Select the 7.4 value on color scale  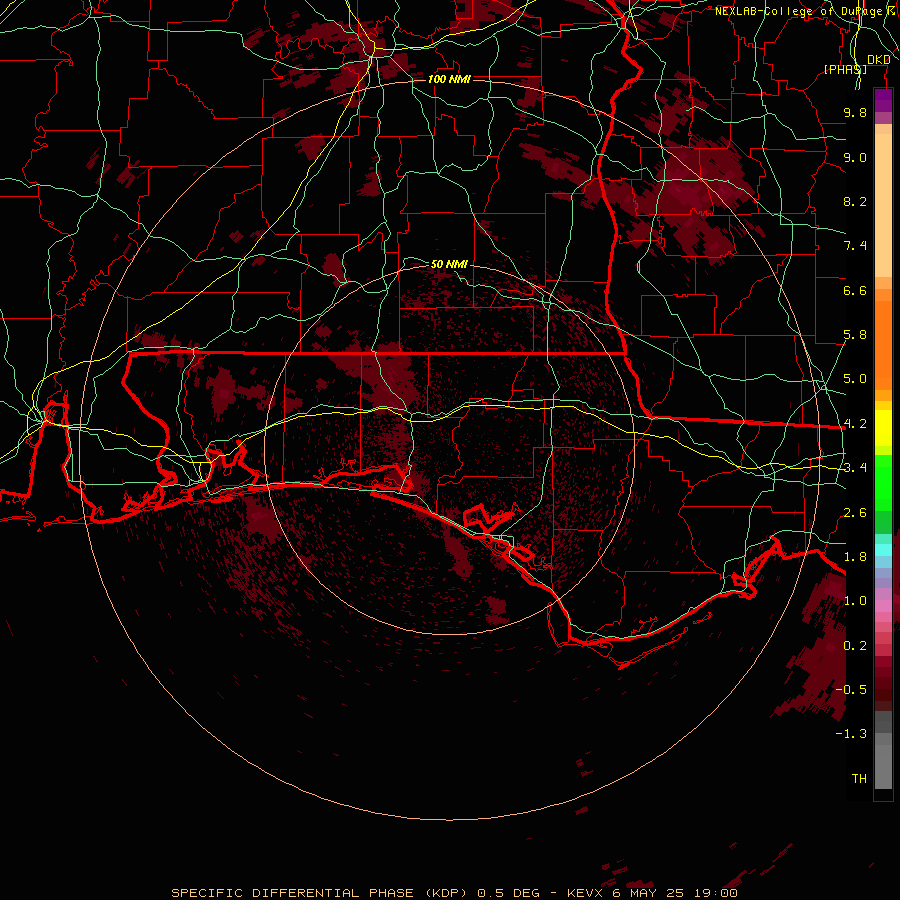855,246
